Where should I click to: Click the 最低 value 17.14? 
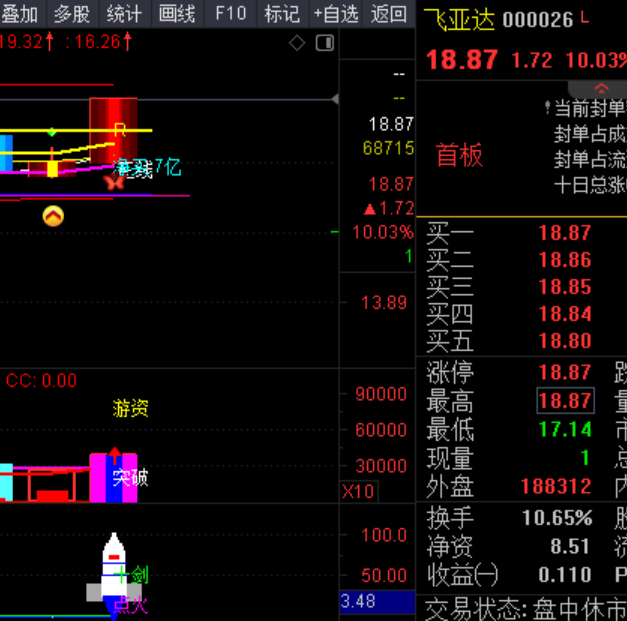[x=565, y=429]
